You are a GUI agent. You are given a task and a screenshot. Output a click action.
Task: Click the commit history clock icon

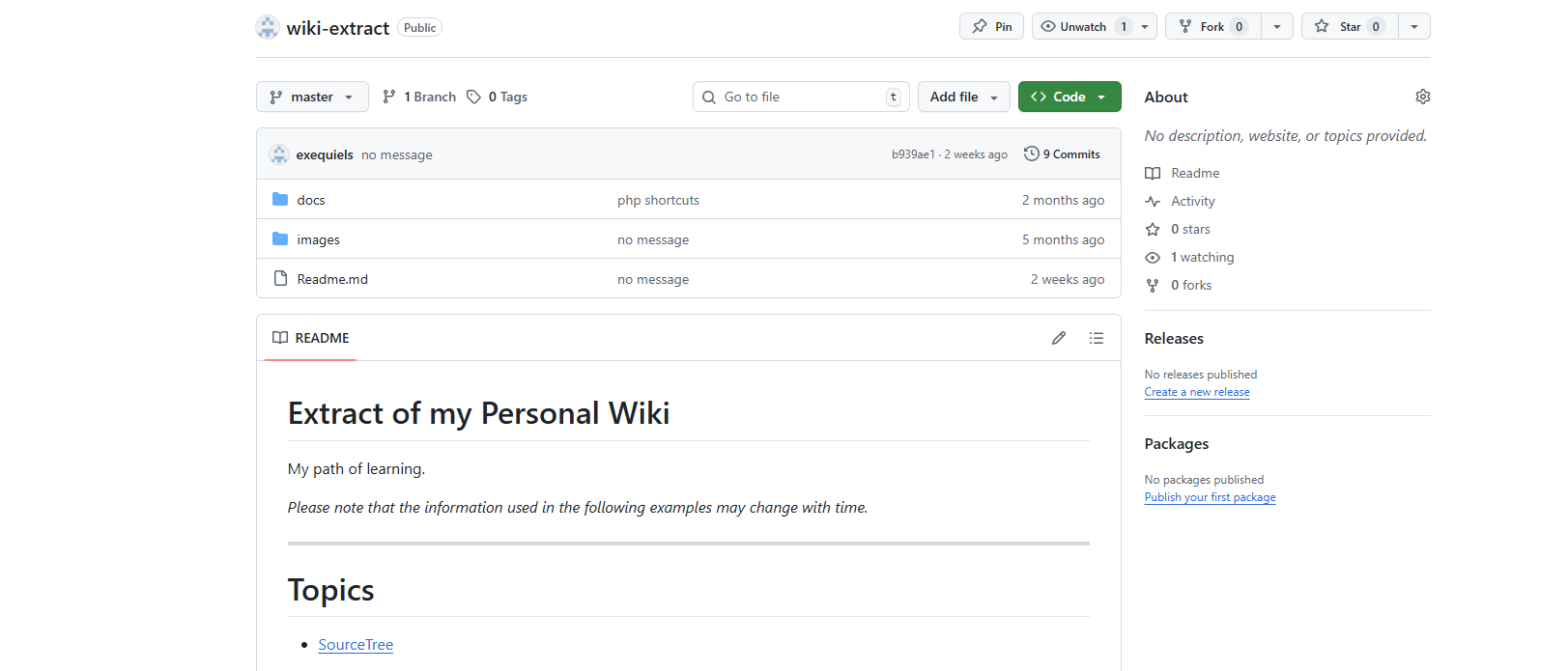pyautogui.click(x=1032, y=154)
